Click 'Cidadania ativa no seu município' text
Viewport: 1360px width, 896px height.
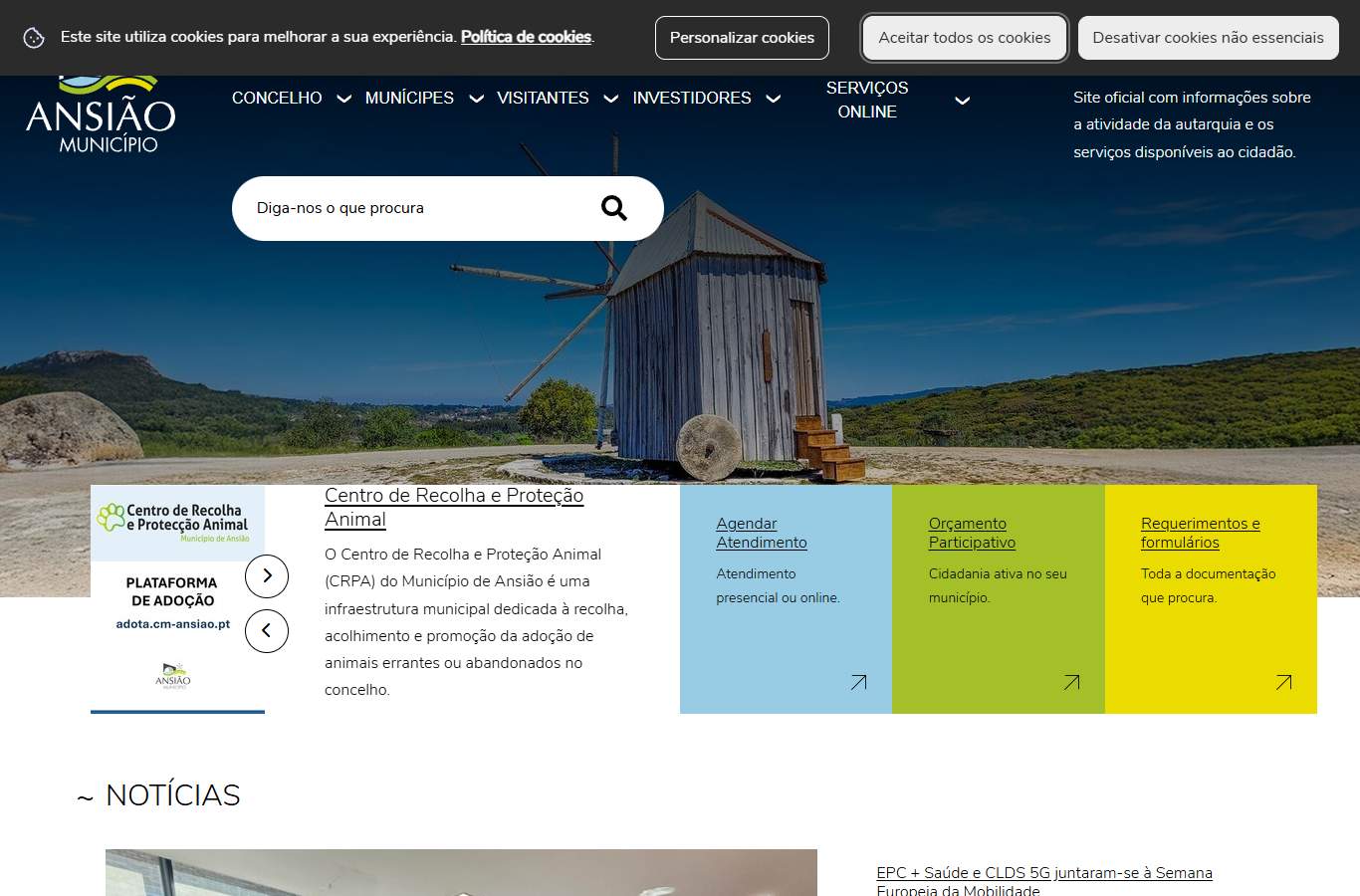click(998, 585)
